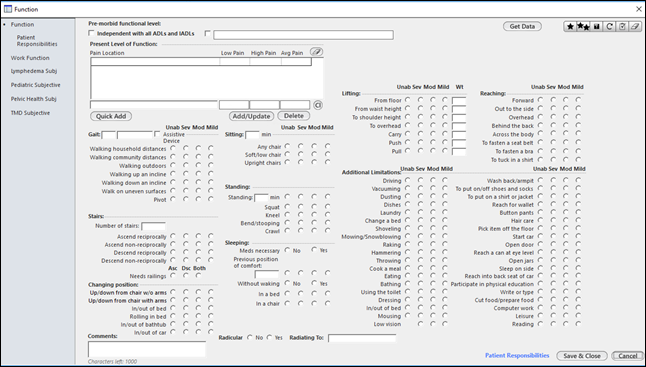Click the Standing minutes field
The image size is (646, 367).
261,198
